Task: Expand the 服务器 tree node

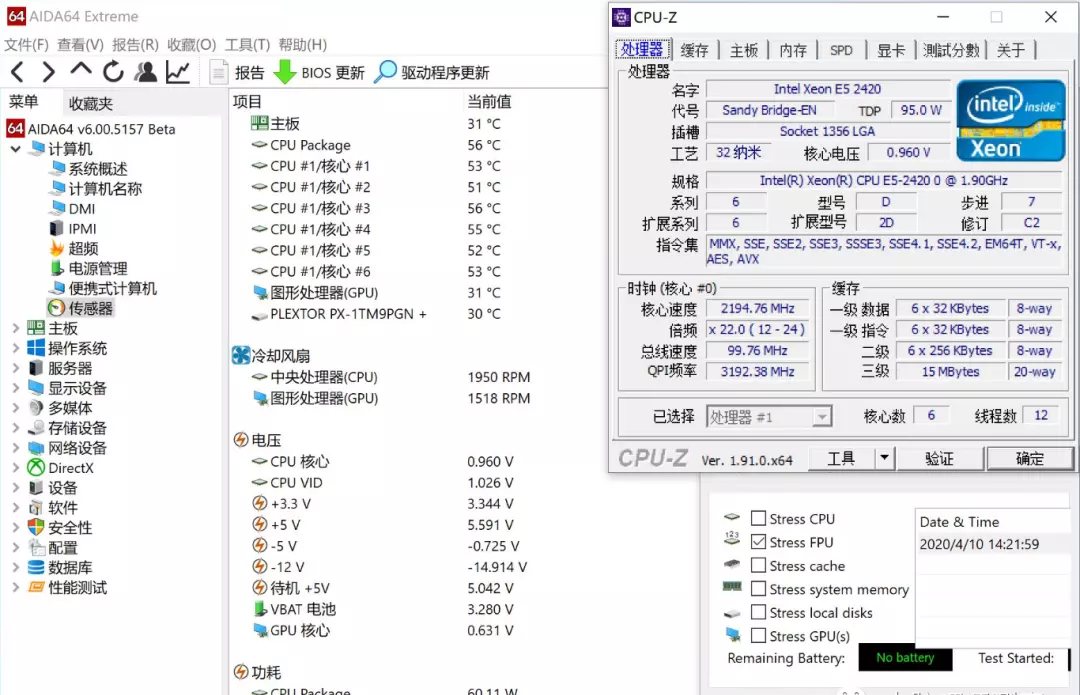Action: tap(15, 369)
